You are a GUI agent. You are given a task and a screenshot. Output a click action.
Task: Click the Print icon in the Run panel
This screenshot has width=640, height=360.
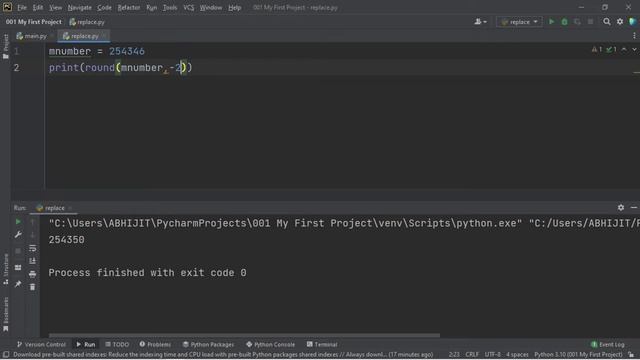[x=33, y=274]
